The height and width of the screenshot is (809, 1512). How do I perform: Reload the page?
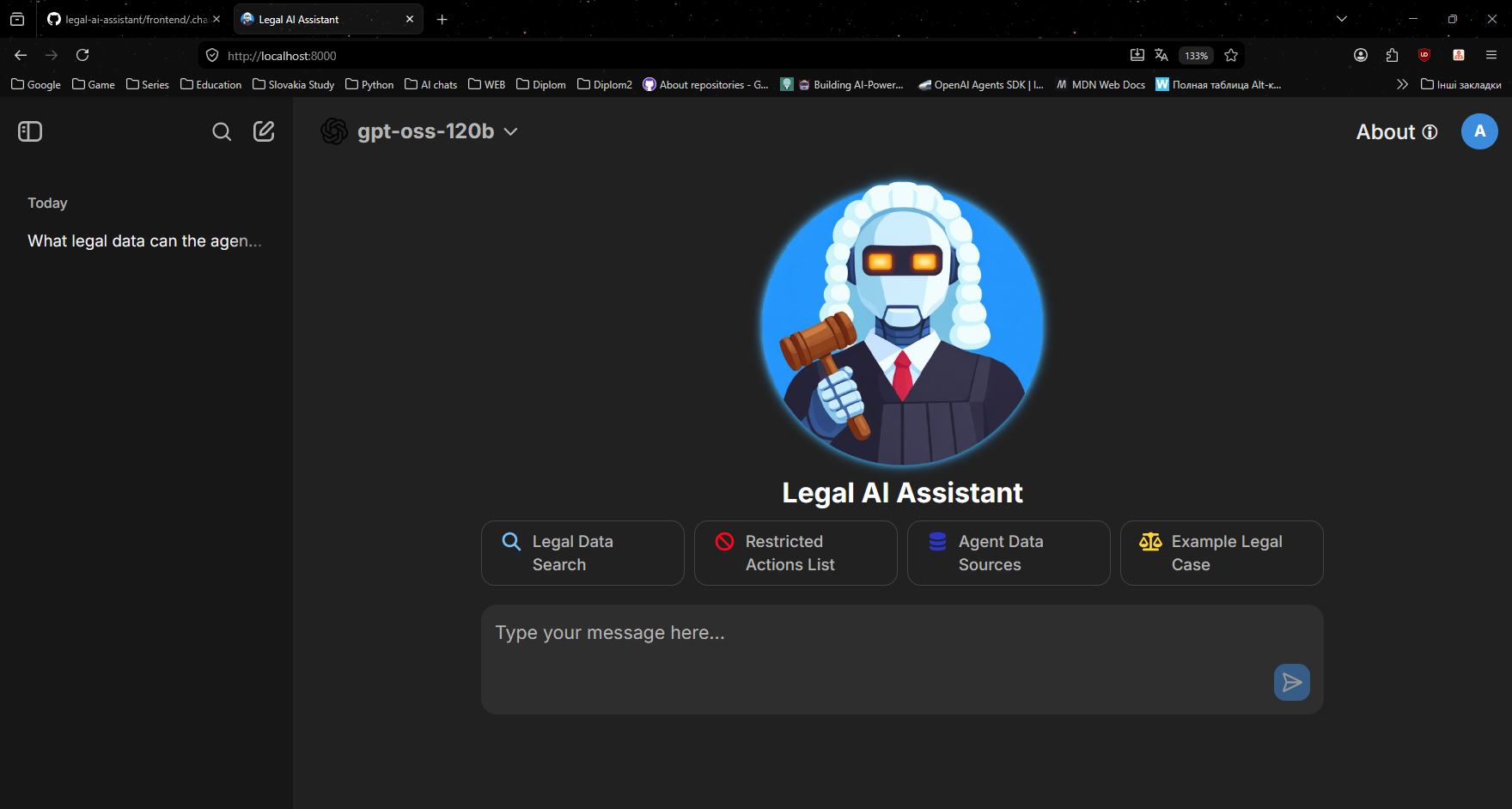tap(82, 55)
